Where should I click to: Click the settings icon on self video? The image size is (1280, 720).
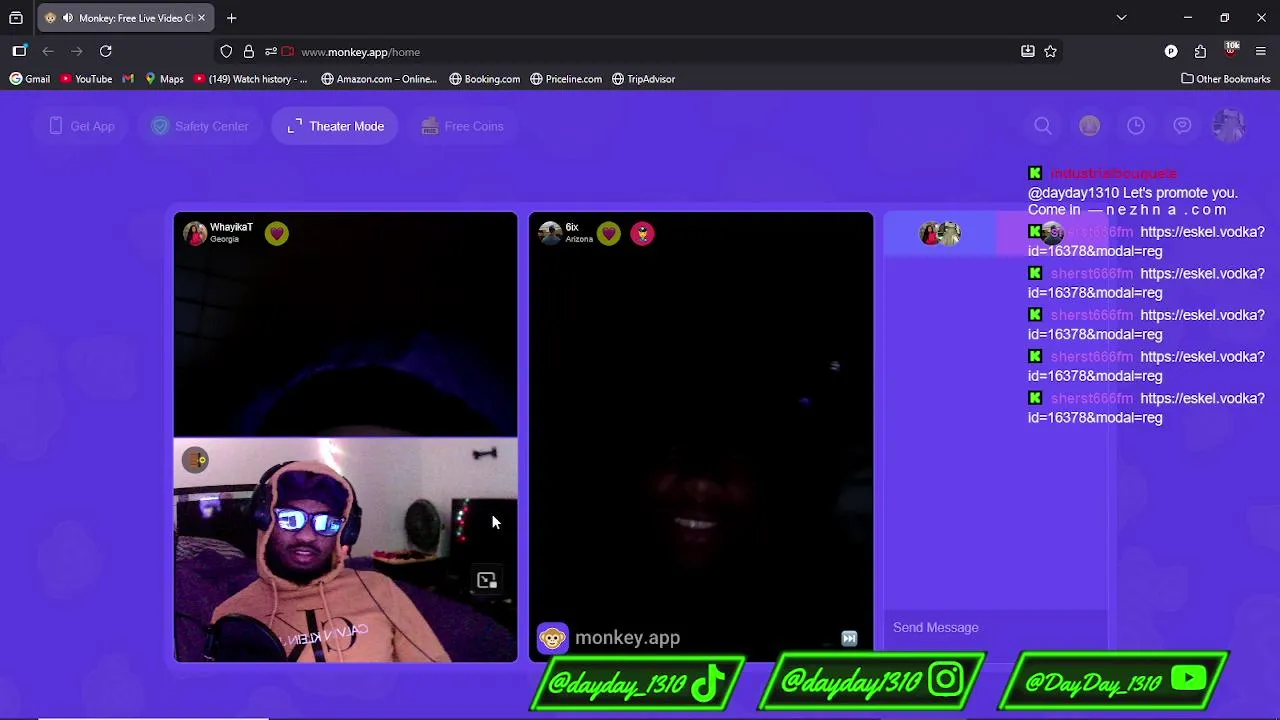tap(196, 459)
